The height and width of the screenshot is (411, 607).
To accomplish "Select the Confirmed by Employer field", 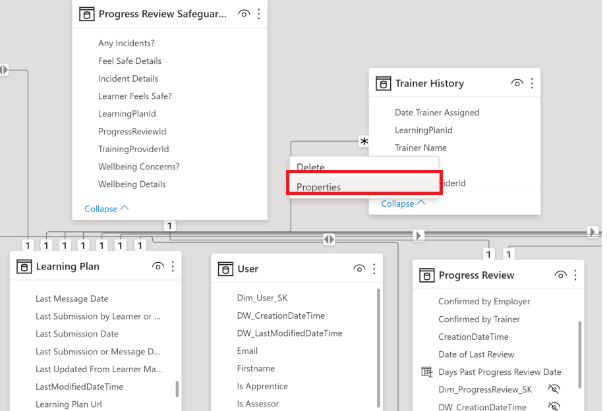I will tap(484, 301).
